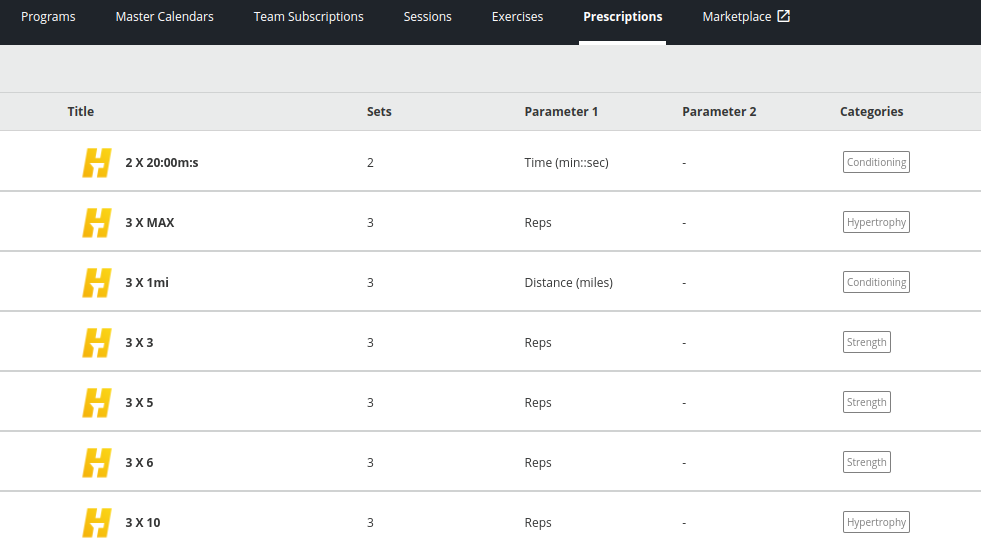Screen dimensions: 981x549
Task: Open the 3 X MAX prescription title
Action: tap(150, 223)
